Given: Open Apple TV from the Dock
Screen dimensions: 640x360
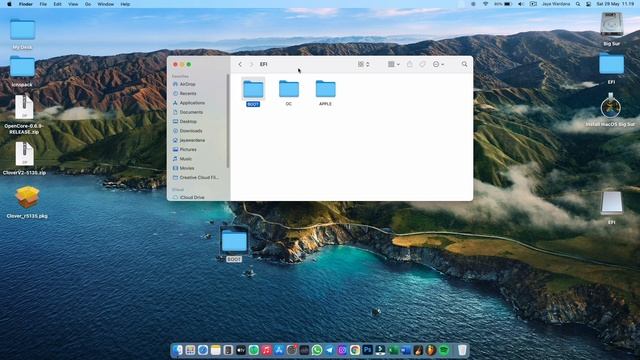Looking at the screenshot, I should pyautogui.click(x=241, y=350).
